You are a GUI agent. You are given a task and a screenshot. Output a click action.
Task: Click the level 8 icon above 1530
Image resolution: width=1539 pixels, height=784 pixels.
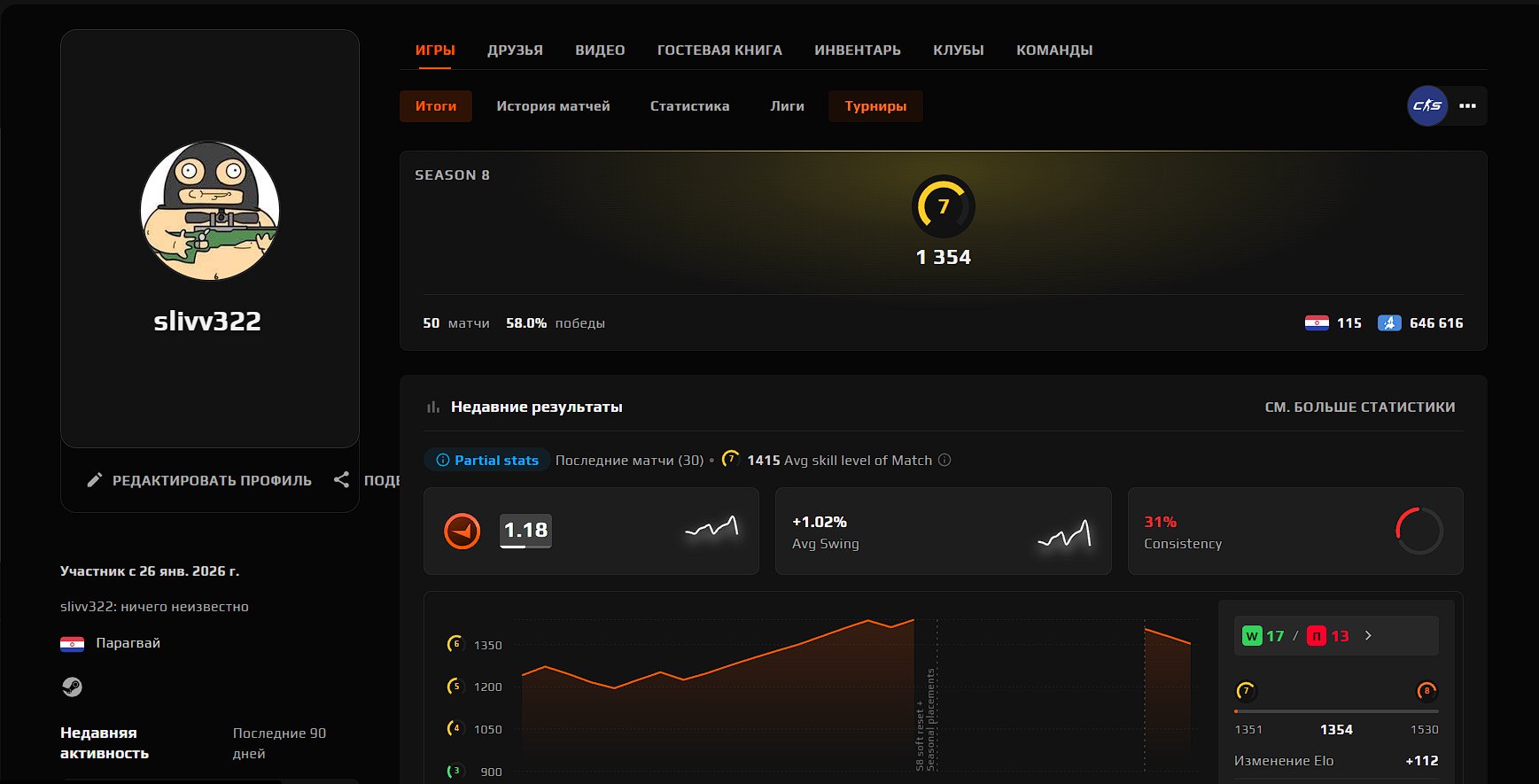(x=1426, y=691)
